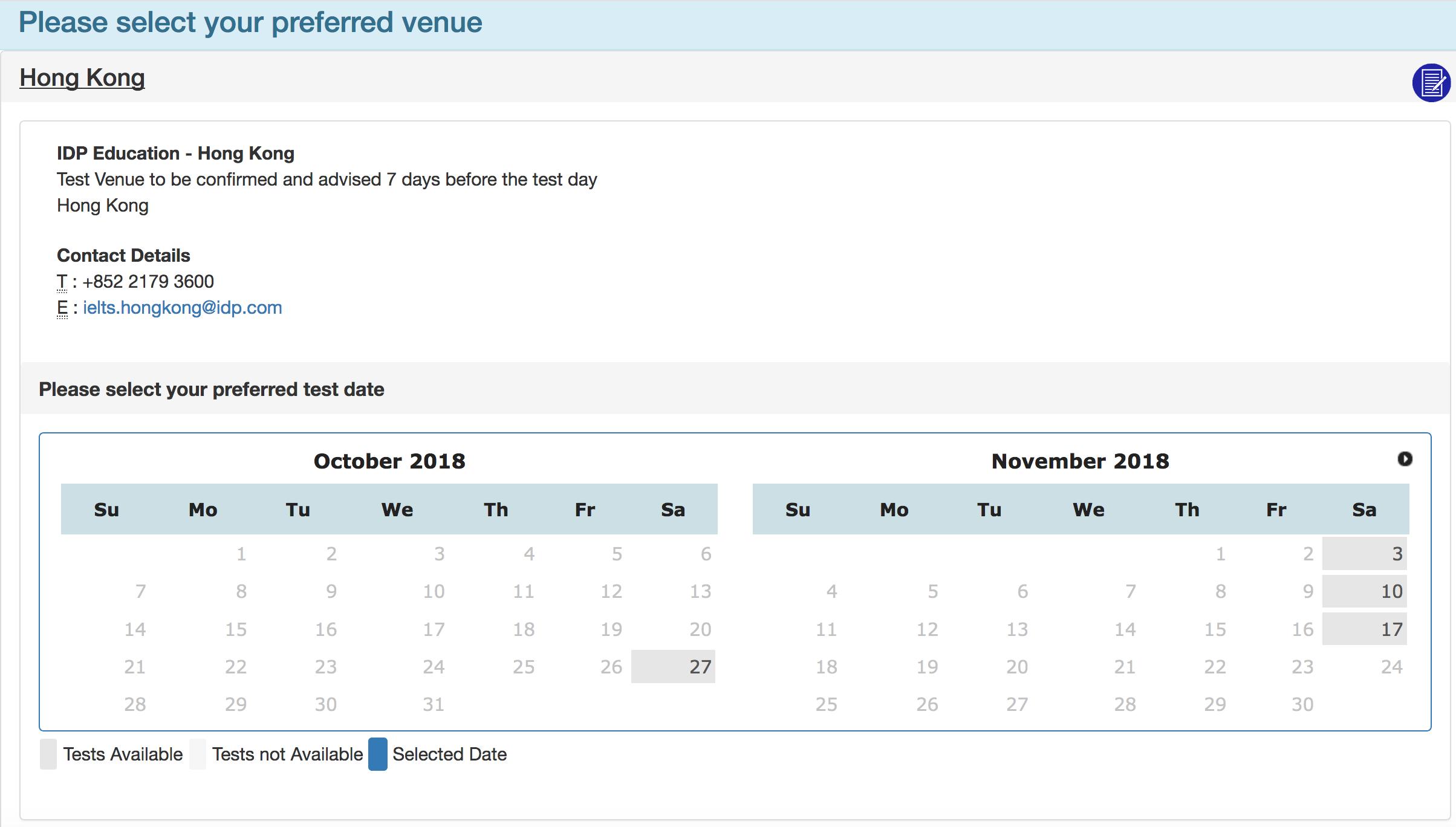
Task: Click the Tests Available legend swatch
Action: coord(48,754)
